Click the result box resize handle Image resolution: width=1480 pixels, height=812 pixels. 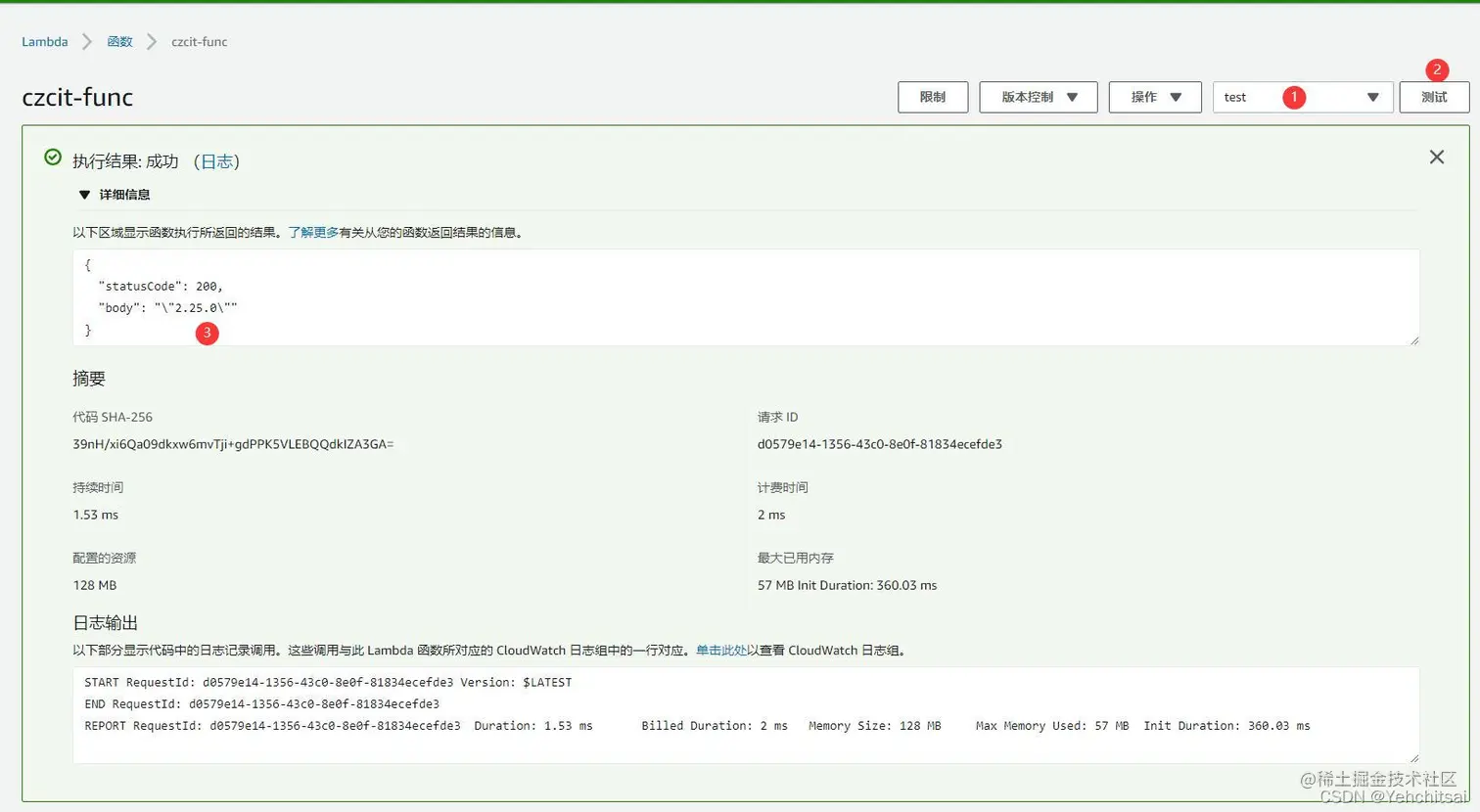tap(1413, 339)
